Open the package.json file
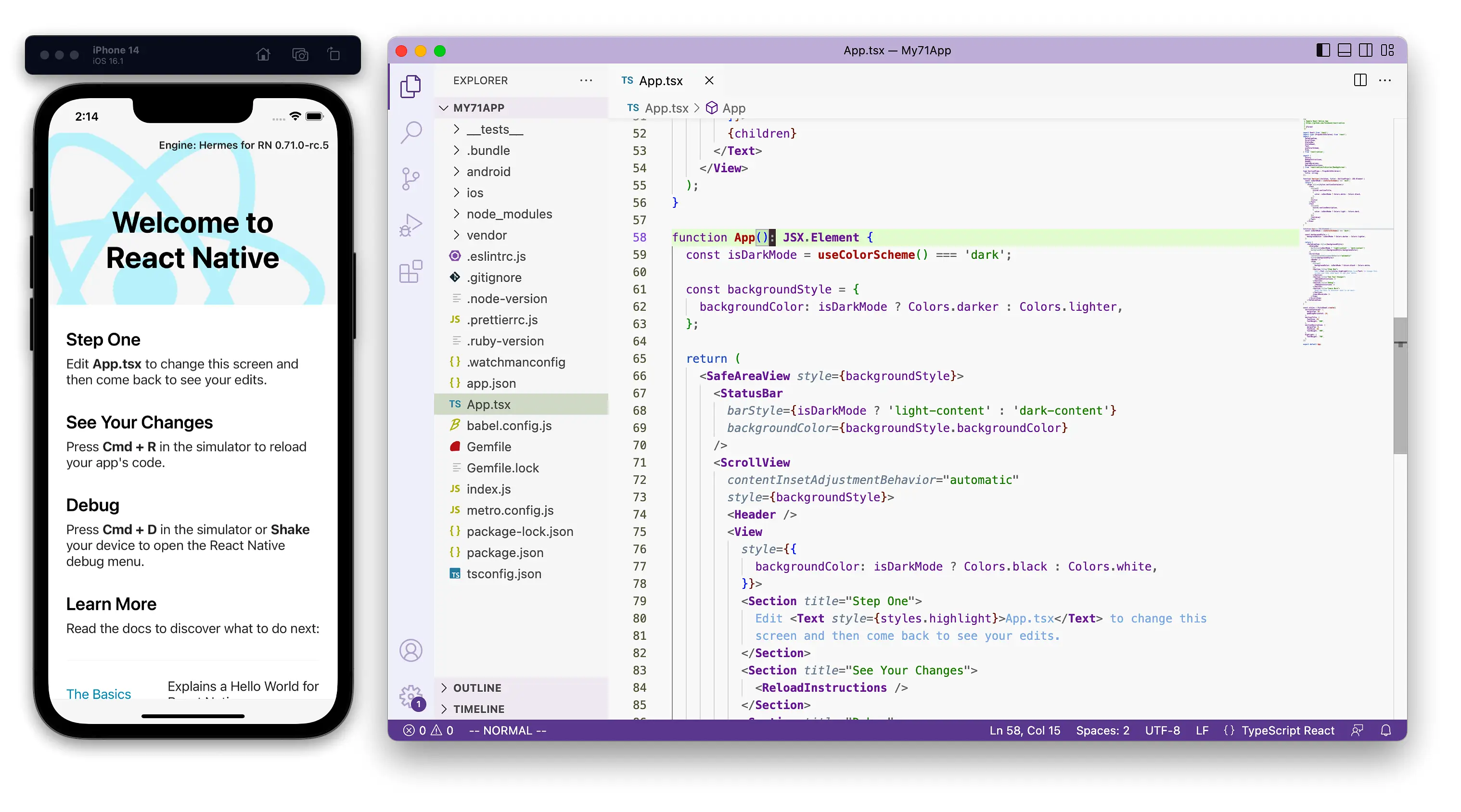This screenshot has height=812, width=1461. click(521, 552)
